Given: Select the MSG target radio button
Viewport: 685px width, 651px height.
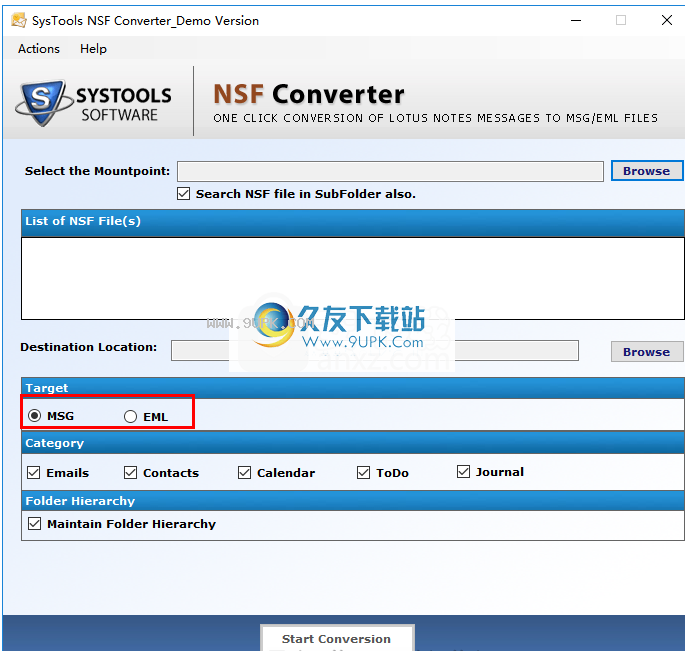Looking at the screenshot, I should [35, 416].
